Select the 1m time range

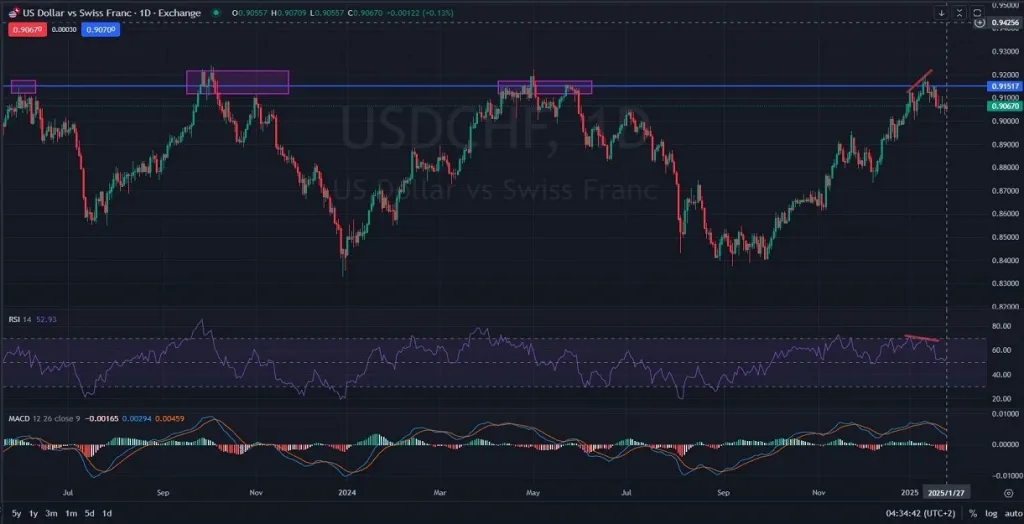72,513
